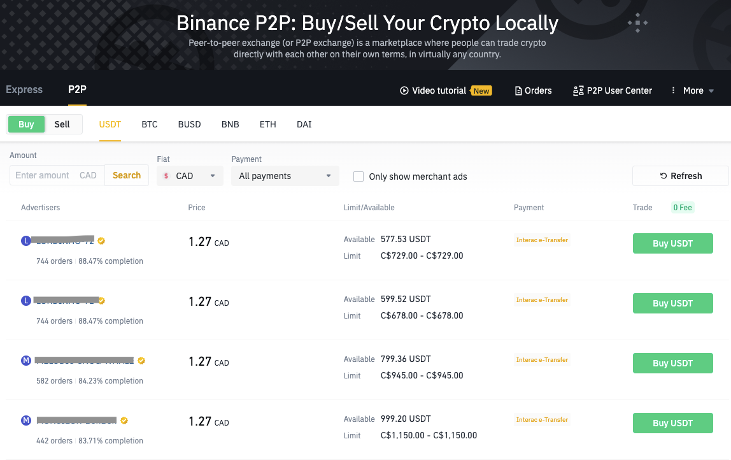
Task: Select the DAI crypto tab
Action: 304,124
